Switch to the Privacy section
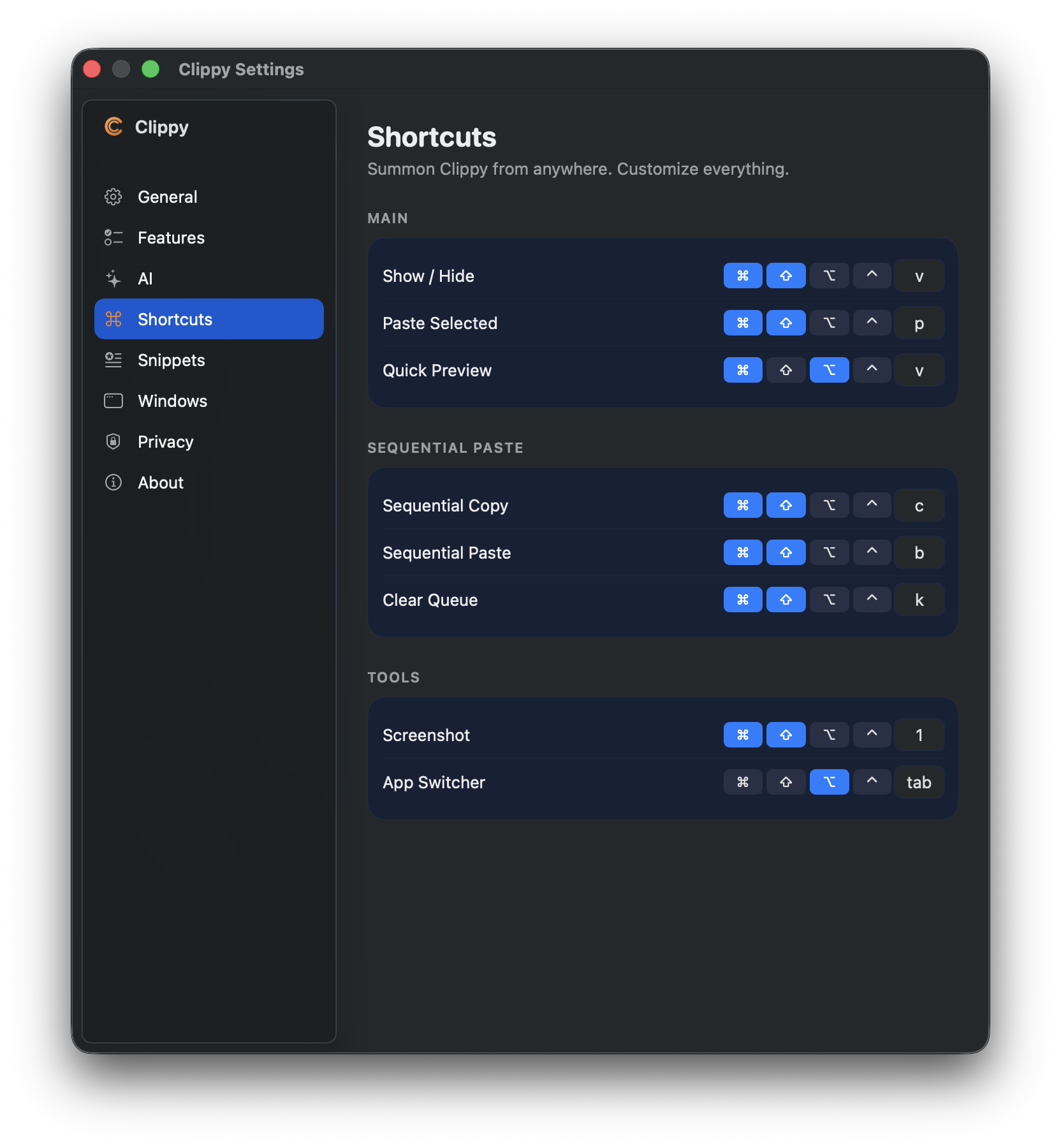The width and height of the screenshot is (1061, 1148). point(209,442)
